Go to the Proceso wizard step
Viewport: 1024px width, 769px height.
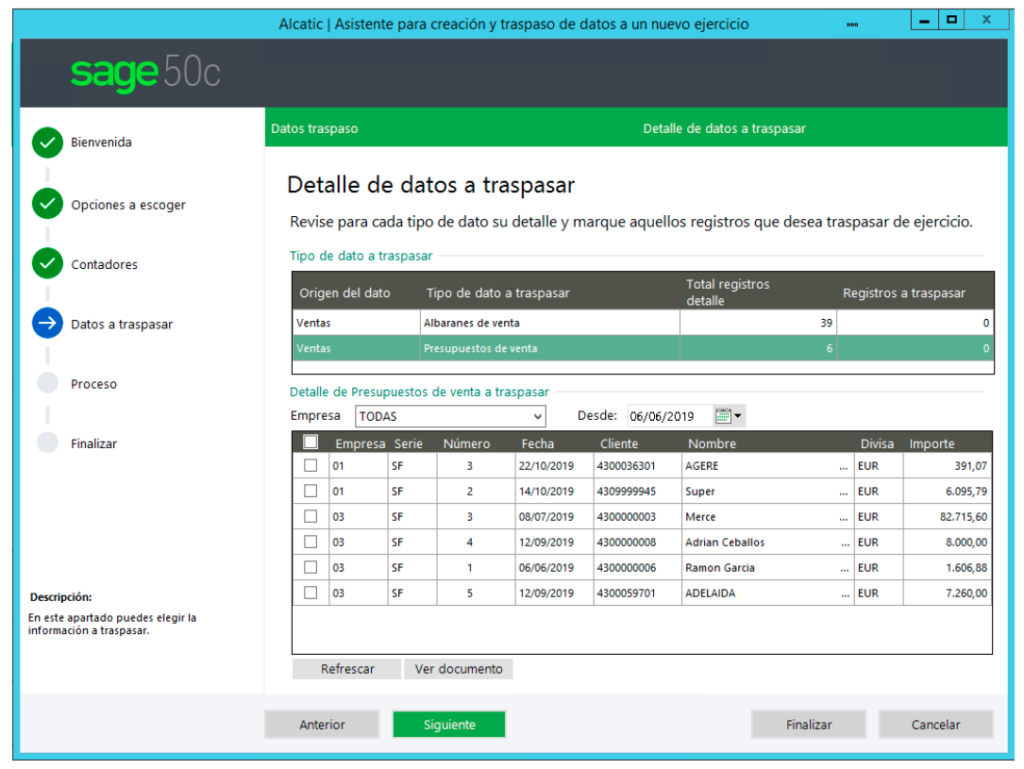(94, 384)
